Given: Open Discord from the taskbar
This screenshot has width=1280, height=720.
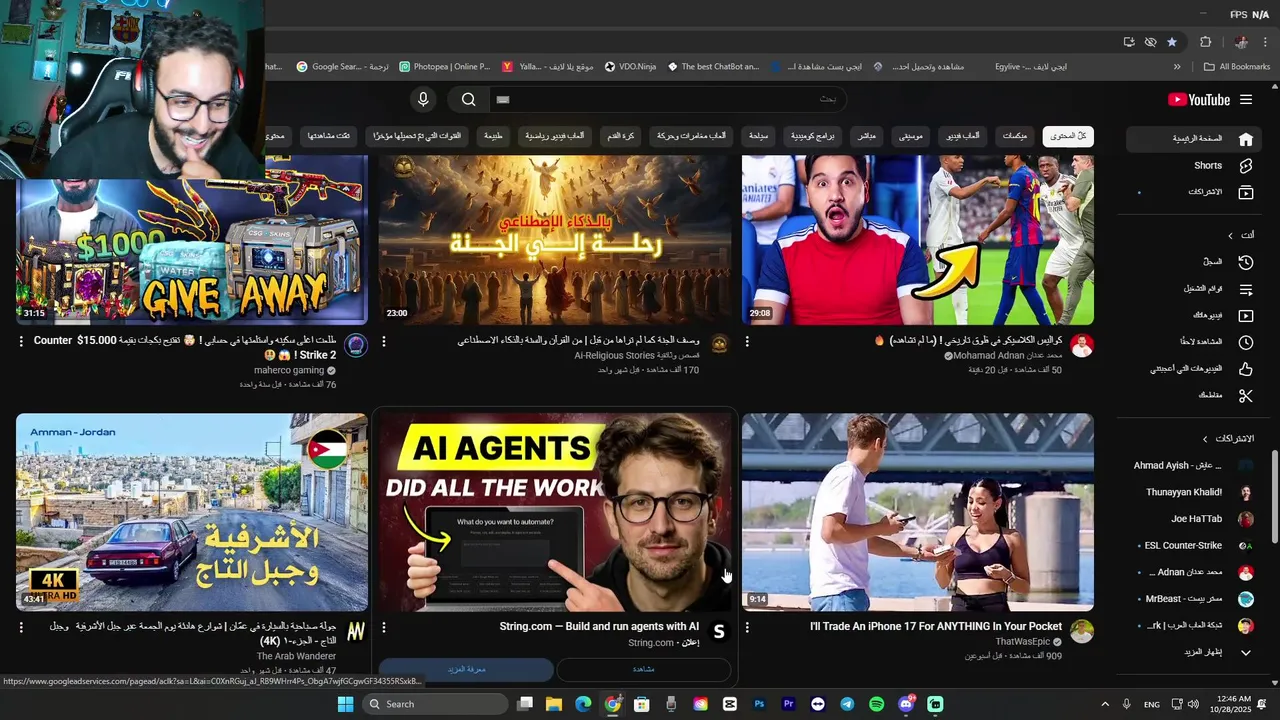Looking at the screenshot, I should point(906,704).
